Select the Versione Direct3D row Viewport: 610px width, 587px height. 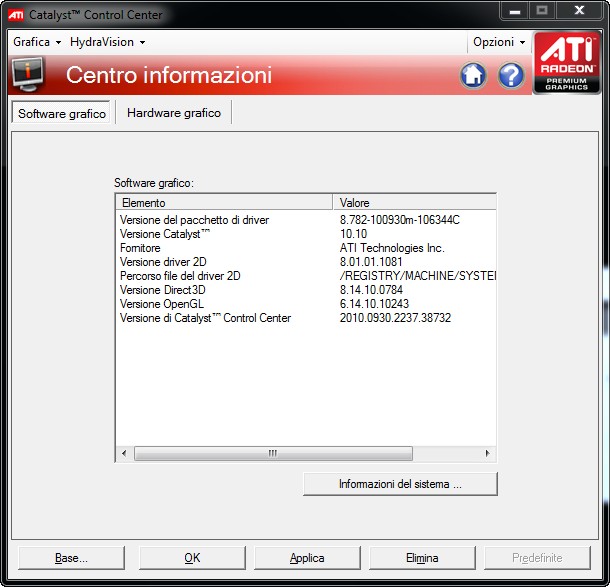coord(306,290)
